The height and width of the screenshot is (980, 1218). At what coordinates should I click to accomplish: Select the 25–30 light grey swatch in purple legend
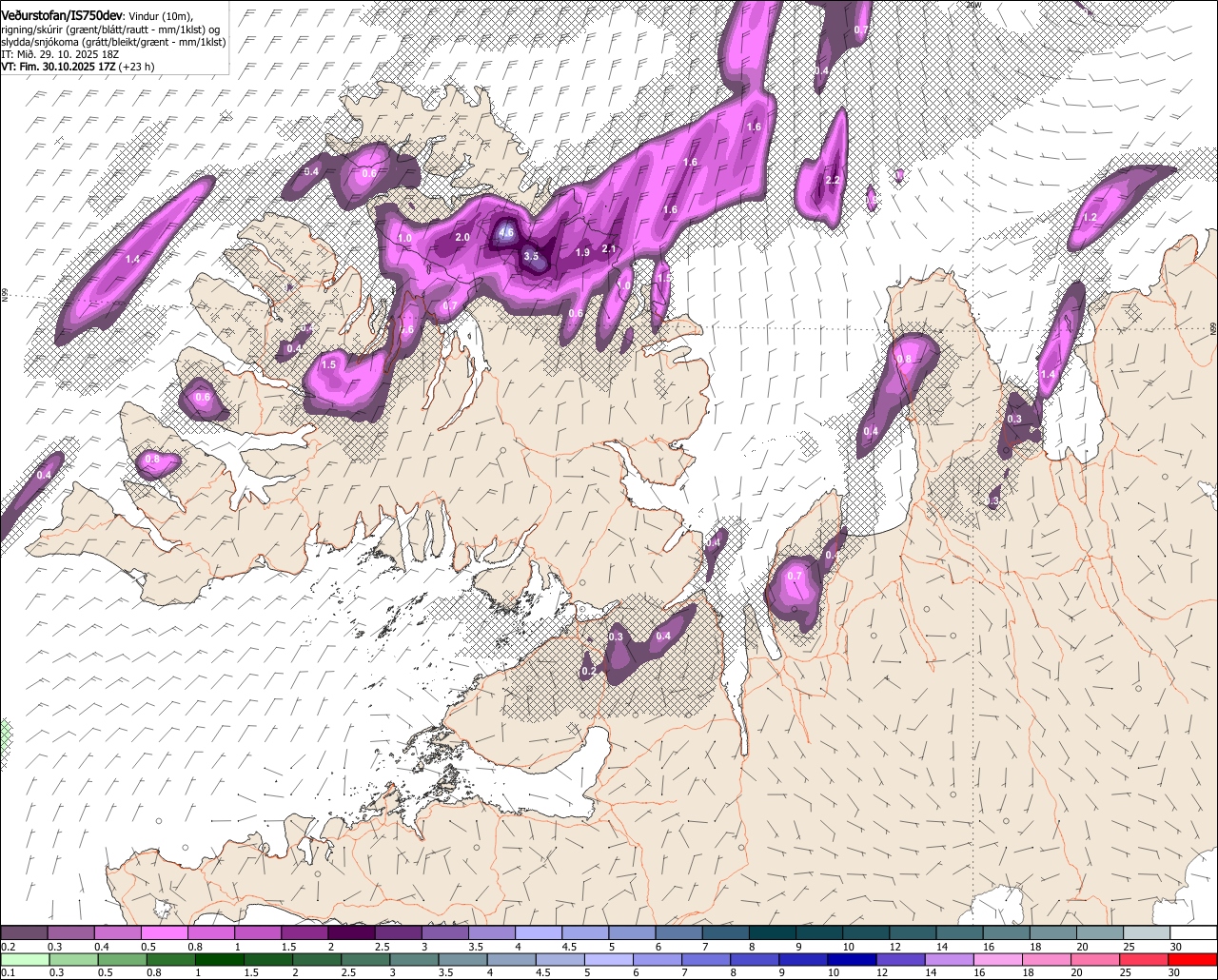tap(1148, 933)
